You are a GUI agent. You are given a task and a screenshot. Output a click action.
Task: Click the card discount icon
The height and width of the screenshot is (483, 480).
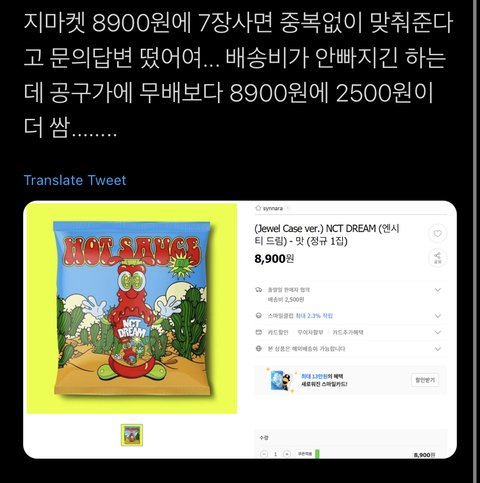(258, 332)
